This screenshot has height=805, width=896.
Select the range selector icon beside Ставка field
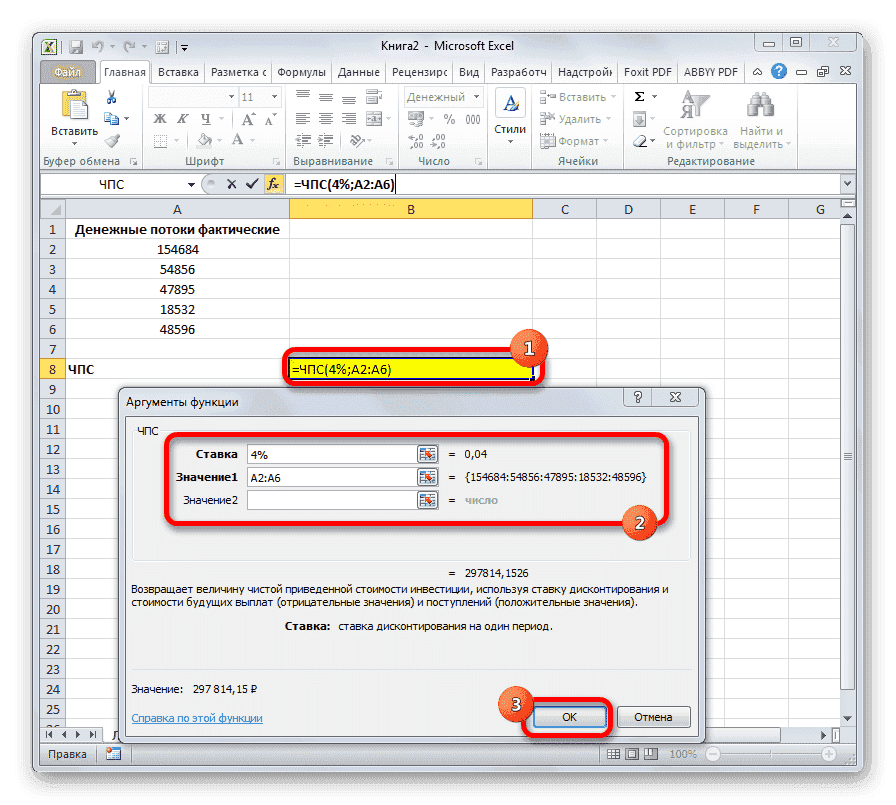[x=429, y=453]
